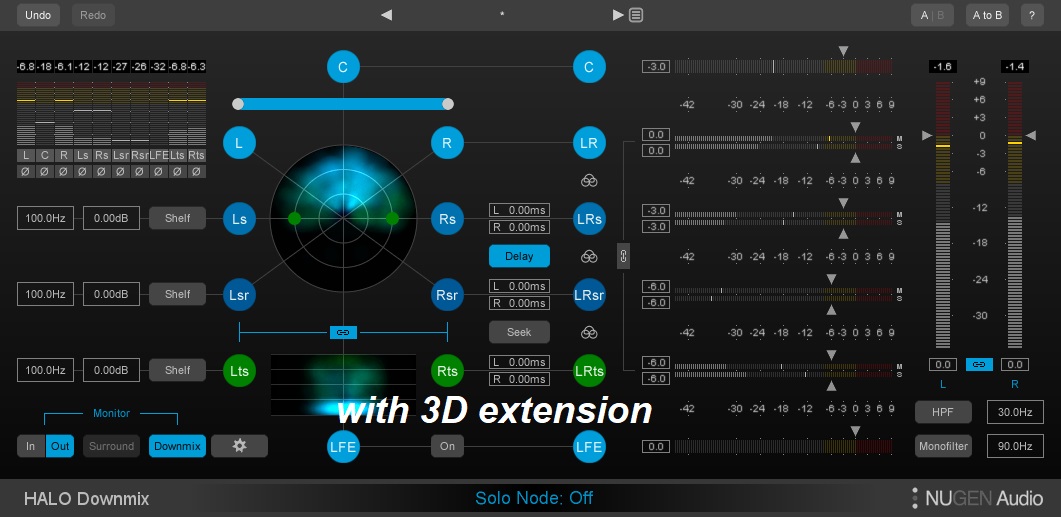Select the left LFE node
Viewport: 1061px width, 517px height.
coord(343,447)
